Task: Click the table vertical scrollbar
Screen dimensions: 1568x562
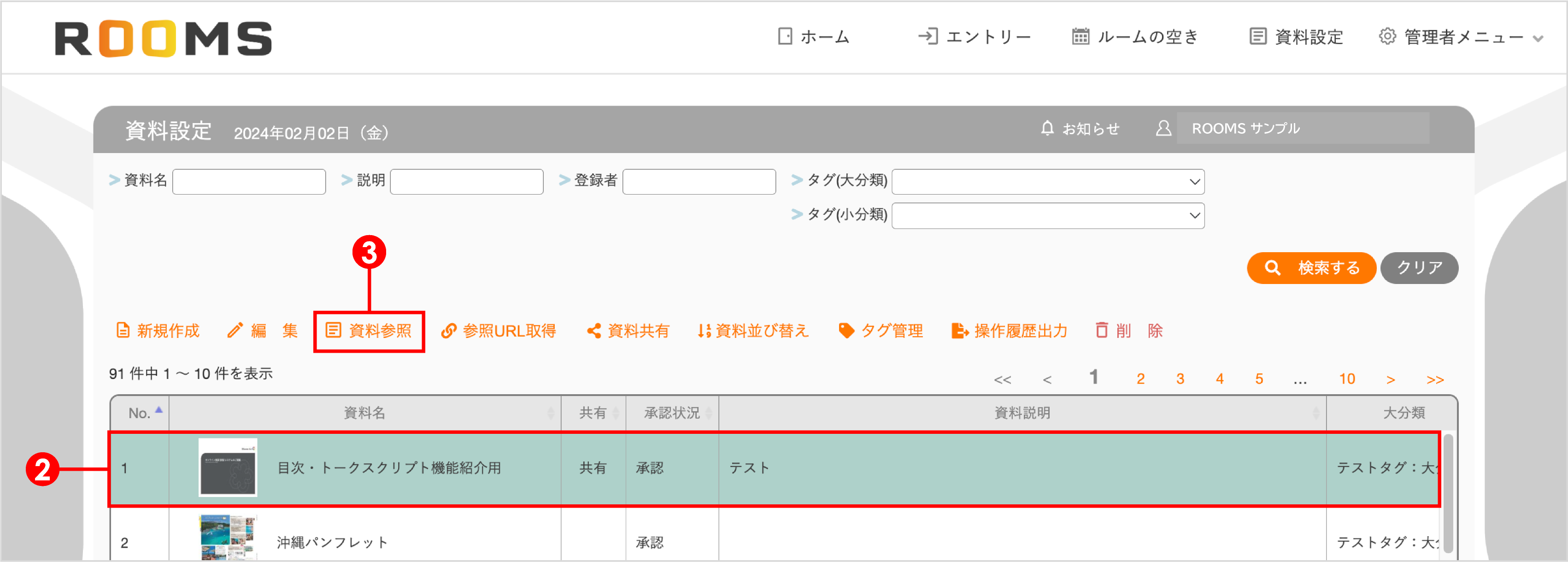Action: pyautogui.click(x=1448, y=493)
